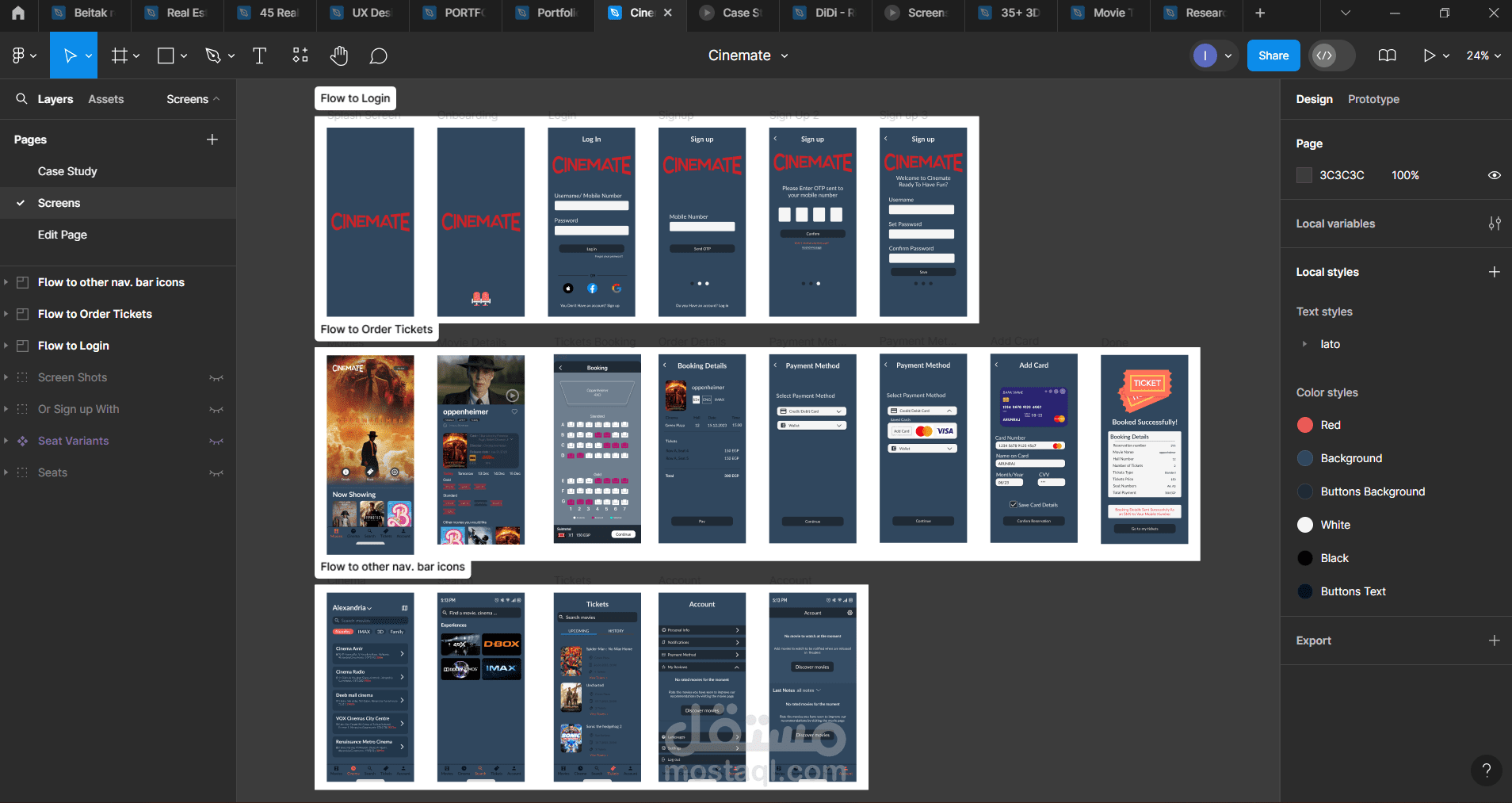Click the page background color swatch
The width and height of the screenshot is (1512, 803).
point(1304,175)
